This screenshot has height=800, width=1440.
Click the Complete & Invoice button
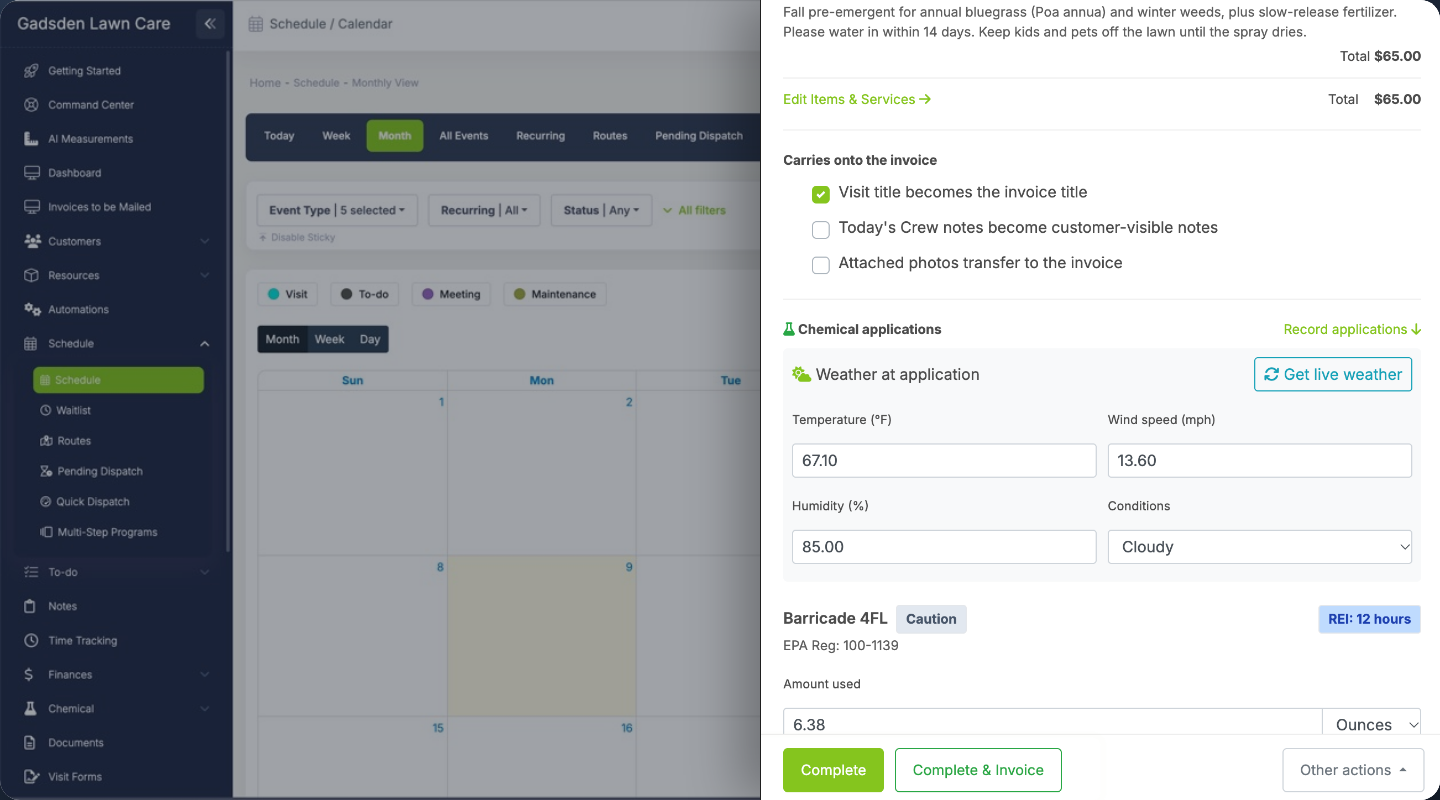pyautogui.click(x=978, y=770)
